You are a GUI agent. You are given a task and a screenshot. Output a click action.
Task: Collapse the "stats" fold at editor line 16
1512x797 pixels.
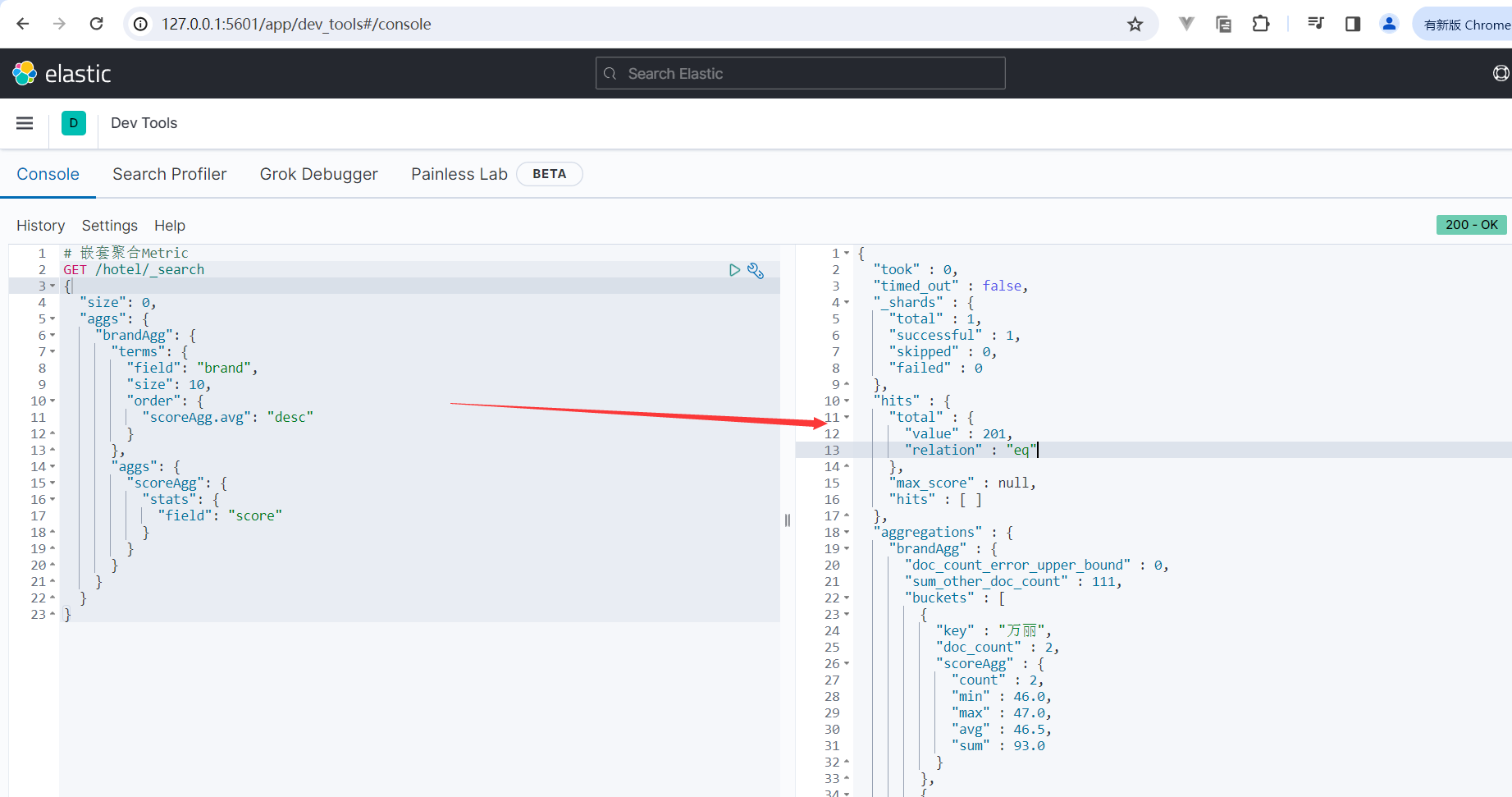pyautogui.click(x=53, y=500)
